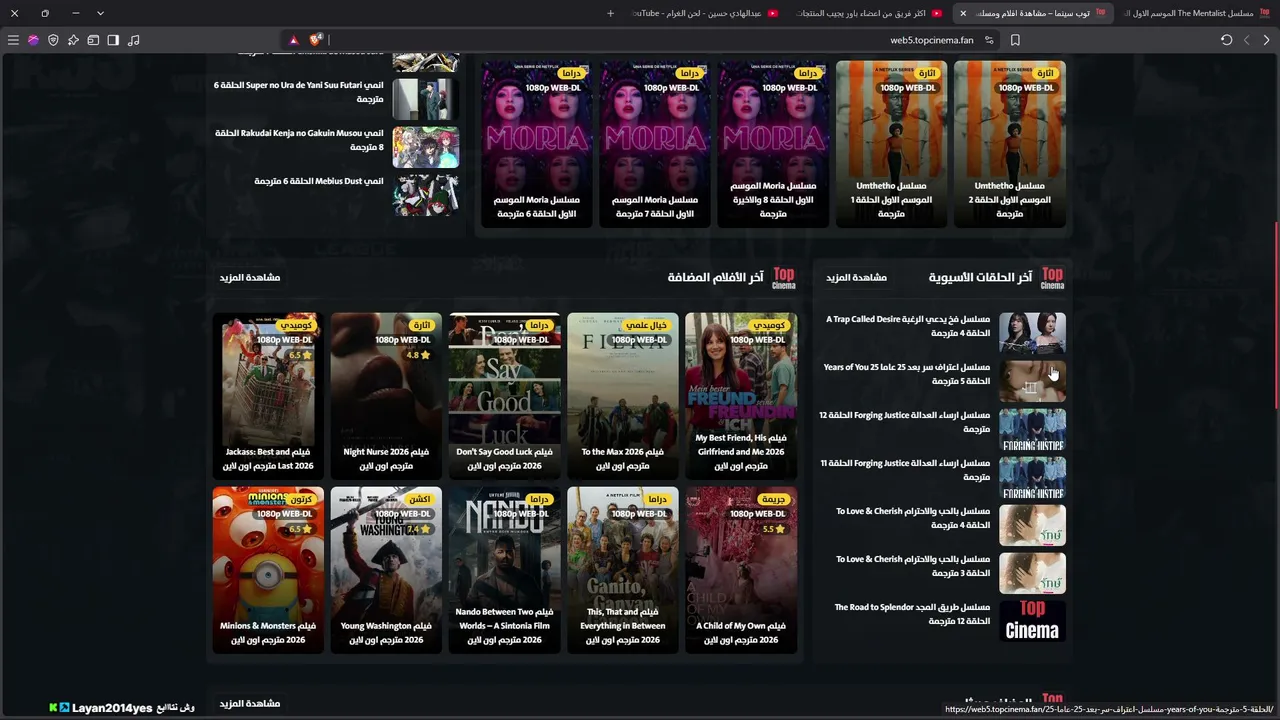Image resolution: width=1280 pixels, height=720 pixels.
Task: Click the اكشن genre badge on Young Washington
Action: [x=420, y=499]
